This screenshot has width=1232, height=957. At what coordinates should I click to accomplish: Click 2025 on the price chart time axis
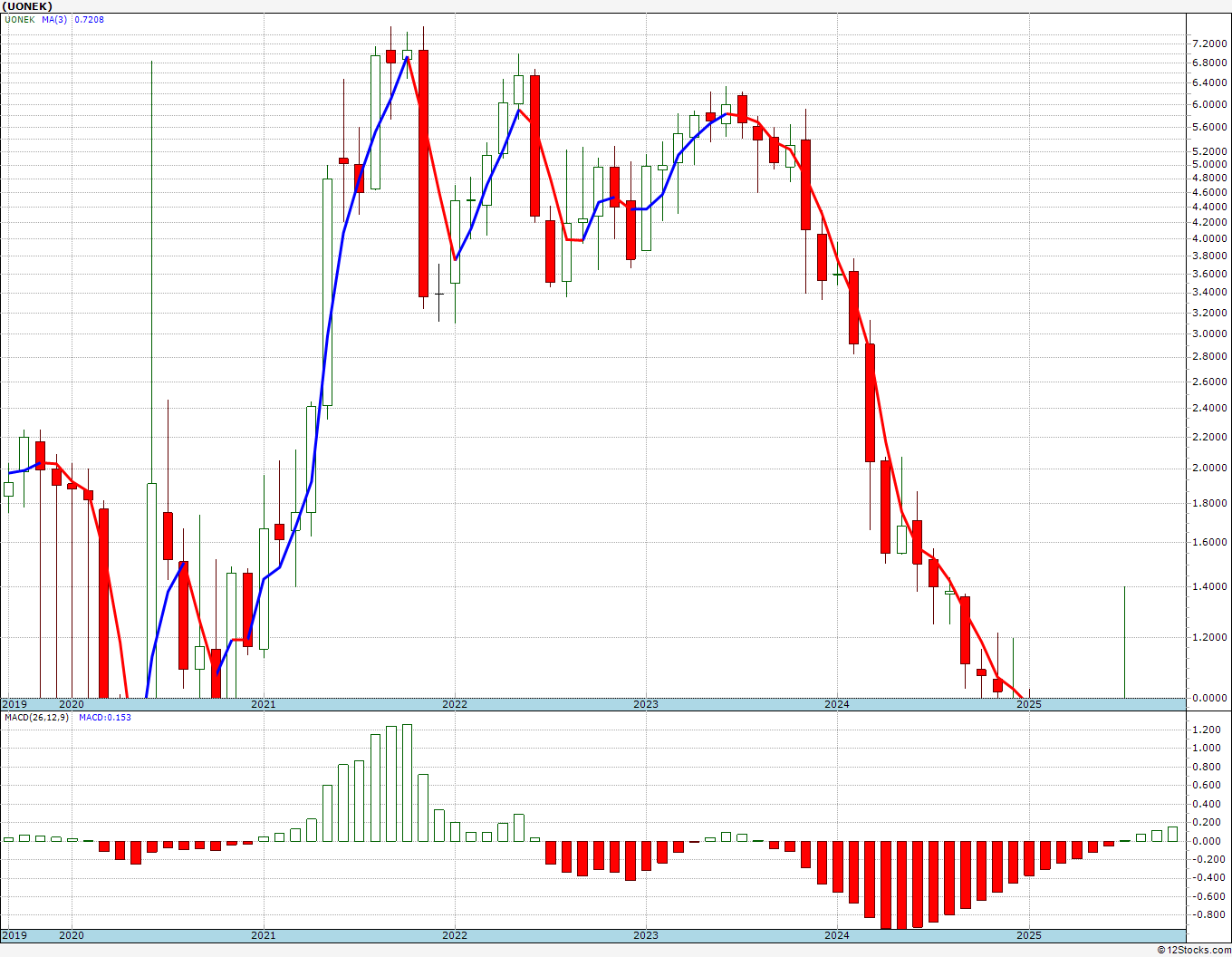point(1028,704)
